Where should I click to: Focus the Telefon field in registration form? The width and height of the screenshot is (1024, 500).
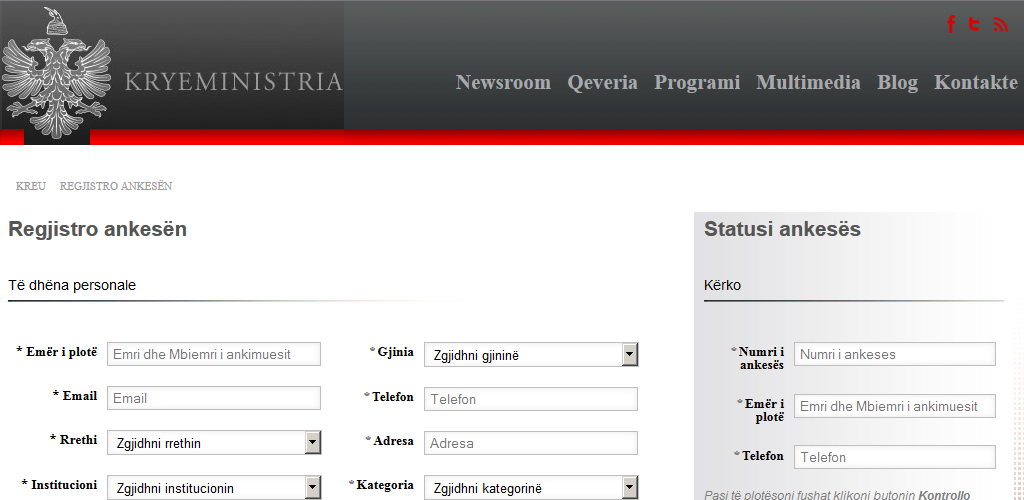pyautogui.click(x=530, y=398)
